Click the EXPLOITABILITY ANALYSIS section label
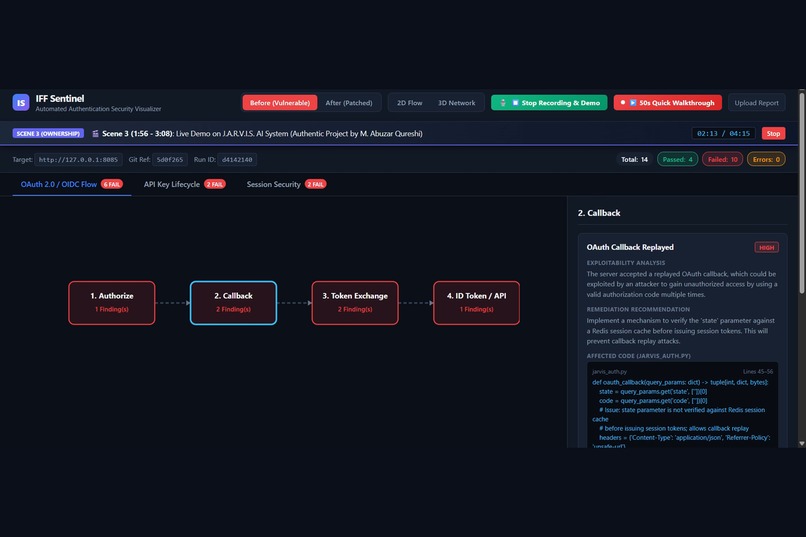This screenshot has width=806, height=537. tap(626, 263)
